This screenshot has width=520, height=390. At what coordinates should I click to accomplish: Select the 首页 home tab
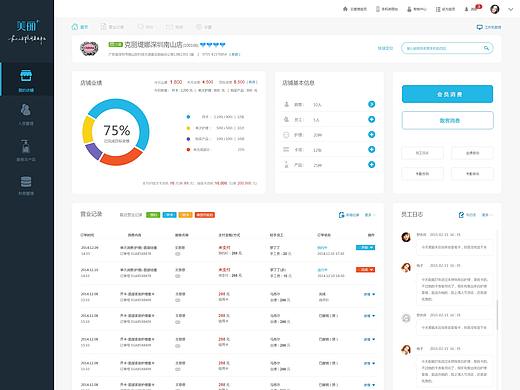(80, 27)
